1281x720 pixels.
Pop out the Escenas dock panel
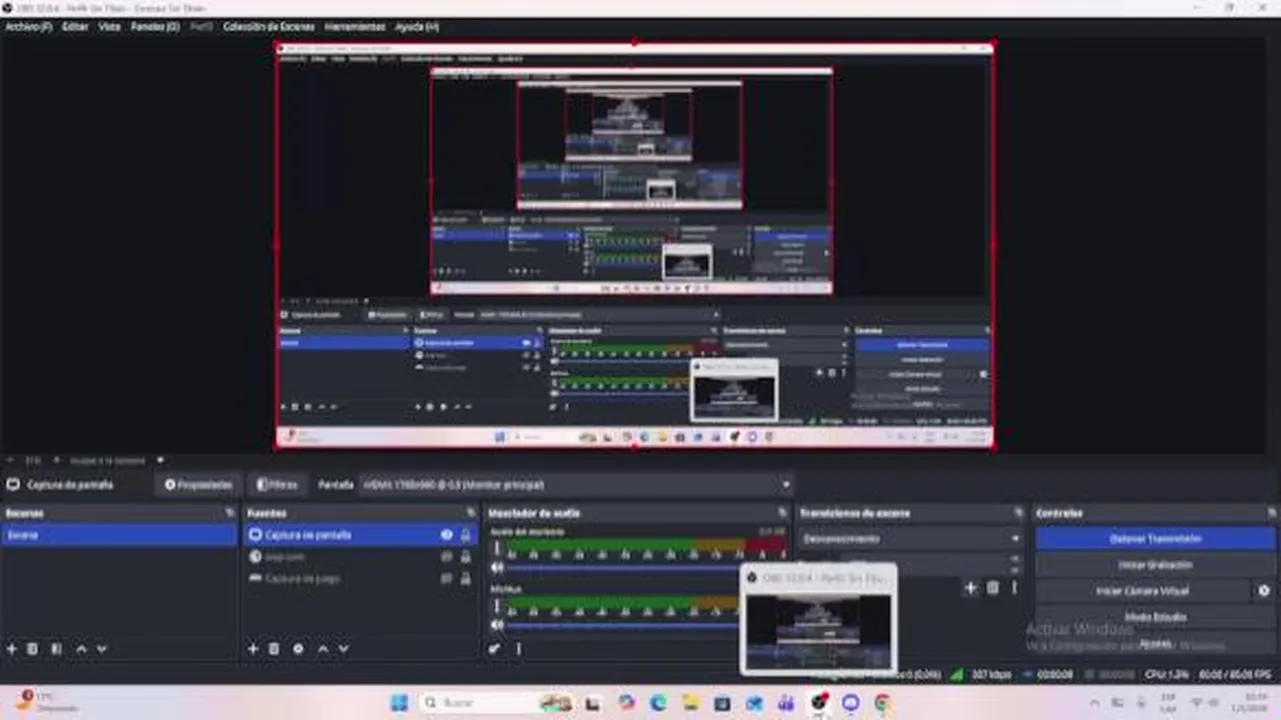[x=230, y=513]
